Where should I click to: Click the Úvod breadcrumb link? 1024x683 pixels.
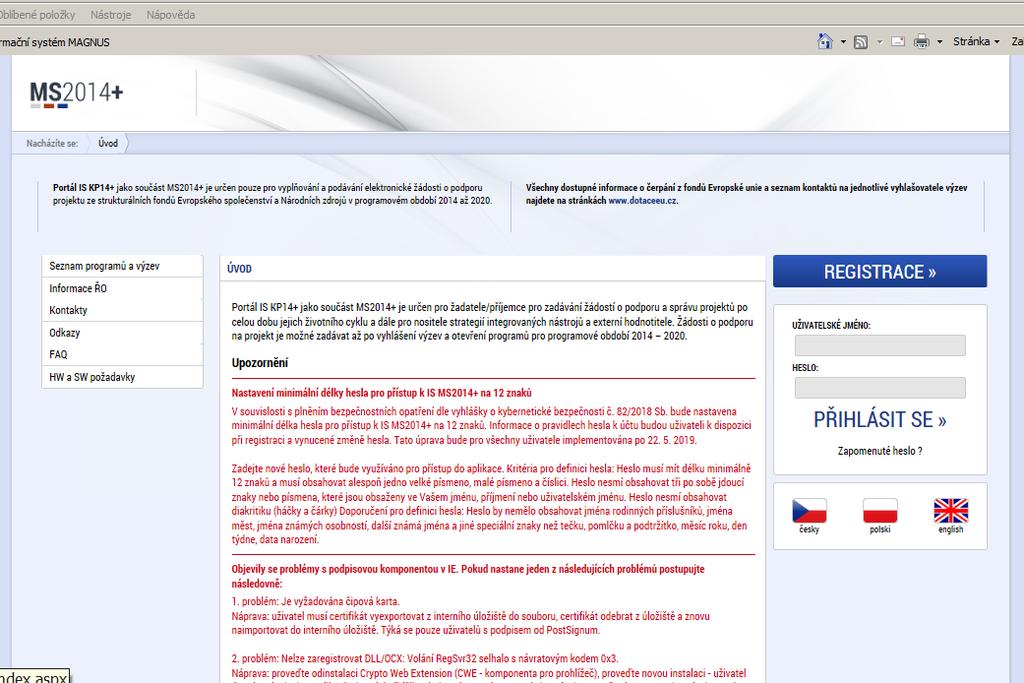108,143
